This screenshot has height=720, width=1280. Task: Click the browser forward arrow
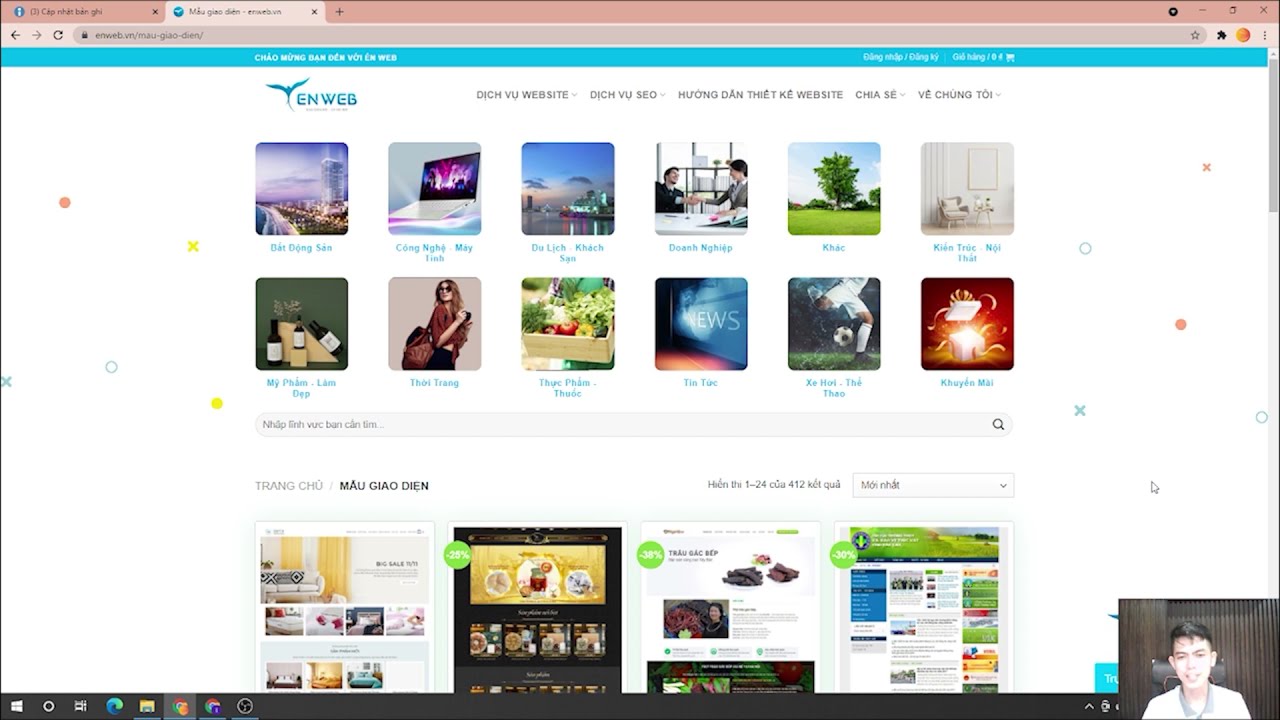pyautogui.click(x=37, y=35)
